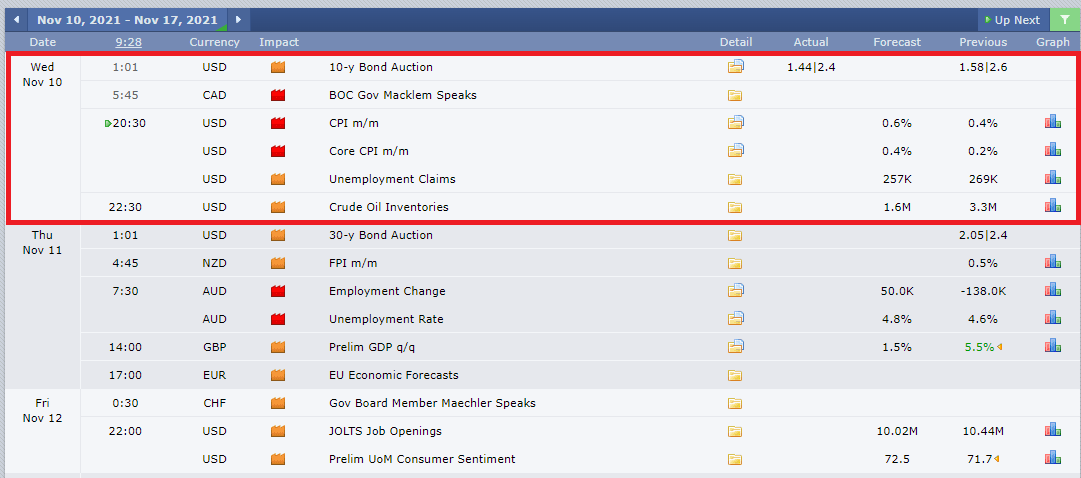Show graph for Crude Oil Inventories
1081x478 pixels.
[x=1052, y=206]
